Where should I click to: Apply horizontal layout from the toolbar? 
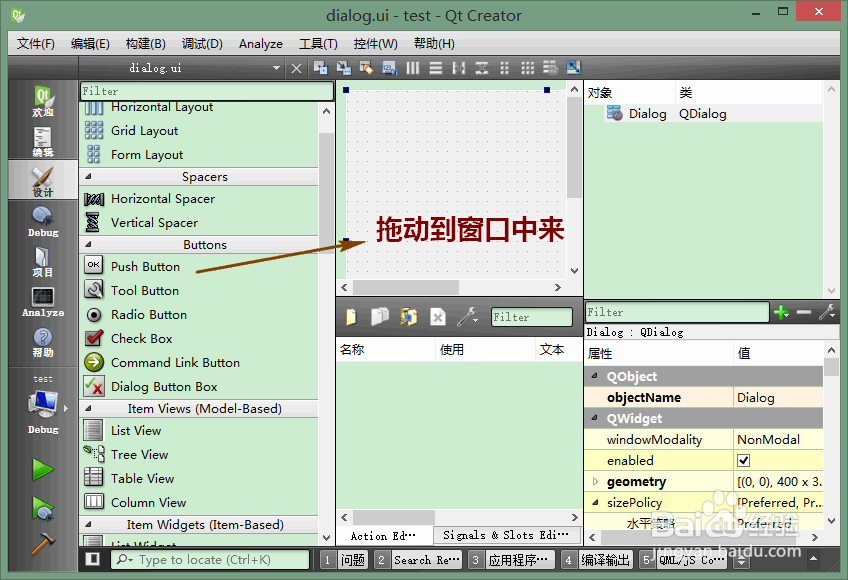tap(413, 68)
